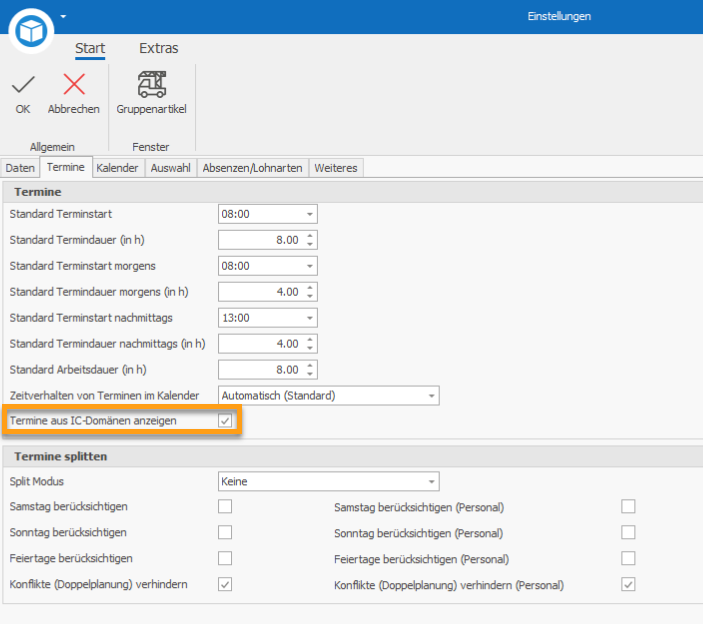Screen dimensions: 703x624
Task: Open Zeitverhalten von Terminen im Kalender dropdown
Action: click(x=431, y=396)
